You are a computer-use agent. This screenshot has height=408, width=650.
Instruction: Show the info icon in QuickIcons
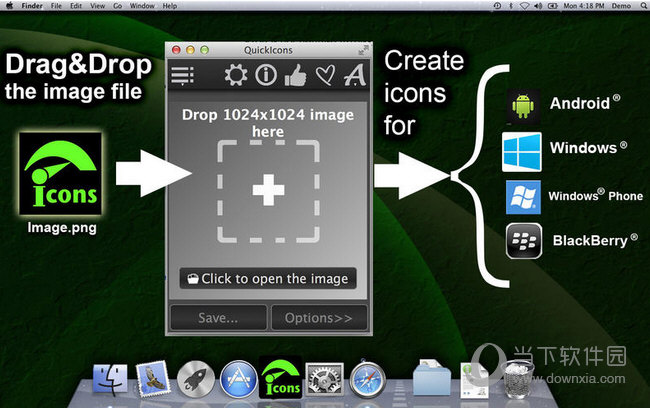[266, 75]
